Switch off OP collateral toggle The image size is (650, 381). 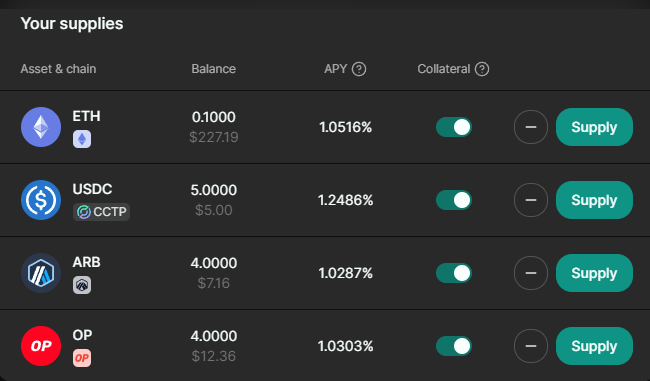[454, 346]
